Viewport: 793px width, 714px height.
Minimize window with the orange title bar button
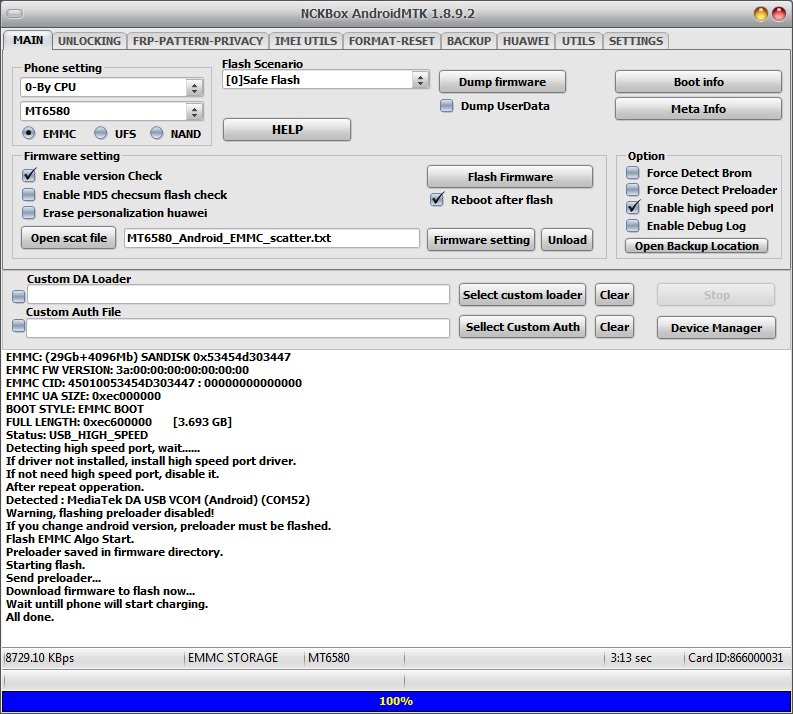(x=761, y=14)
